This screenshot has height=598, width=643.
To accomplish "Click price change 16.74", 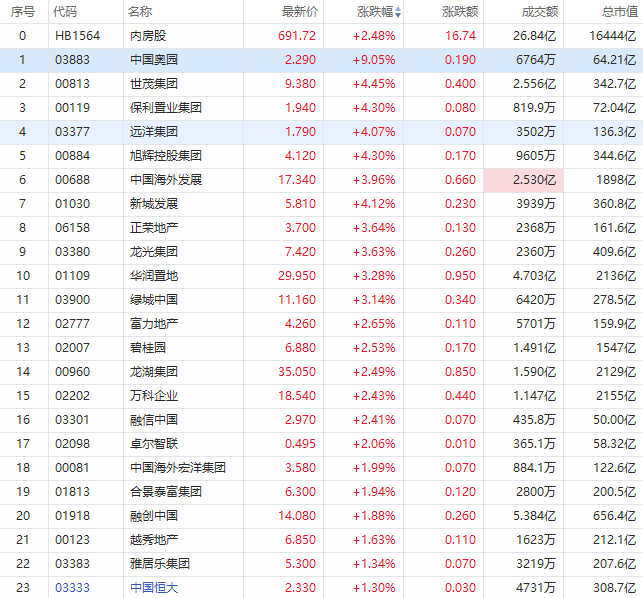I will [x=461, y=36].
